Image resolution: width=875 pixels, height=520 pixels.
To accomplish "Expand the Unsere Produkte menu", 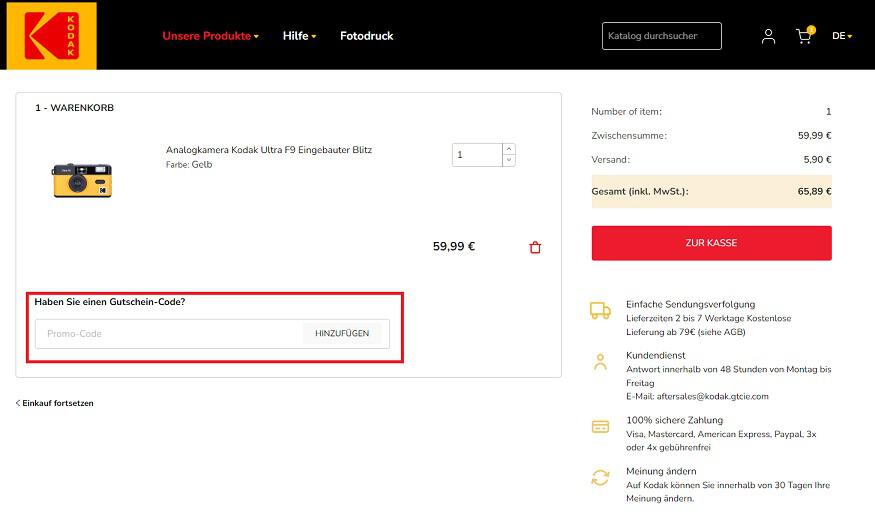I will 210,36.
